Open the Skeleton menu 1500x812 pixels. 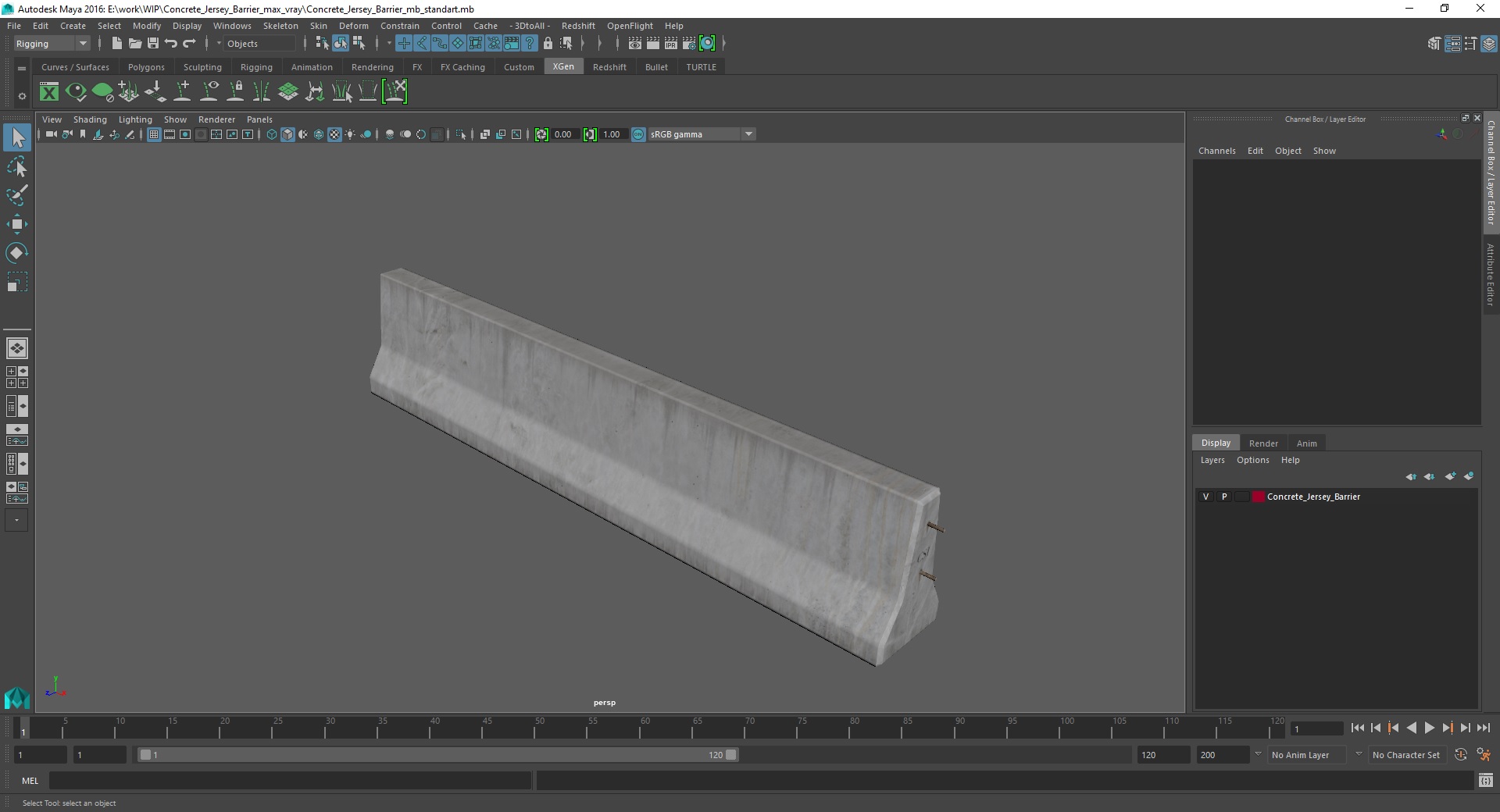click(x=280, y=26)
